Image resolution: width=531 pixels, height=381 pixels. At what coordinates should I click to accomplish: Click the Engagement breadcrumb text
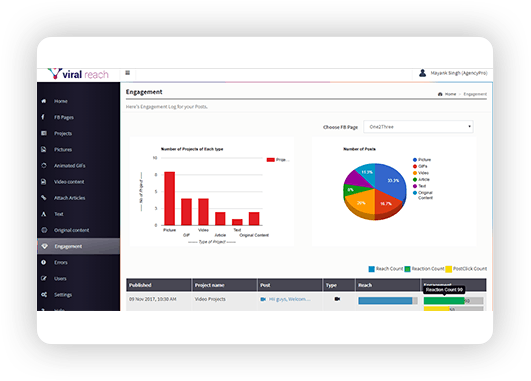(475, 94)
